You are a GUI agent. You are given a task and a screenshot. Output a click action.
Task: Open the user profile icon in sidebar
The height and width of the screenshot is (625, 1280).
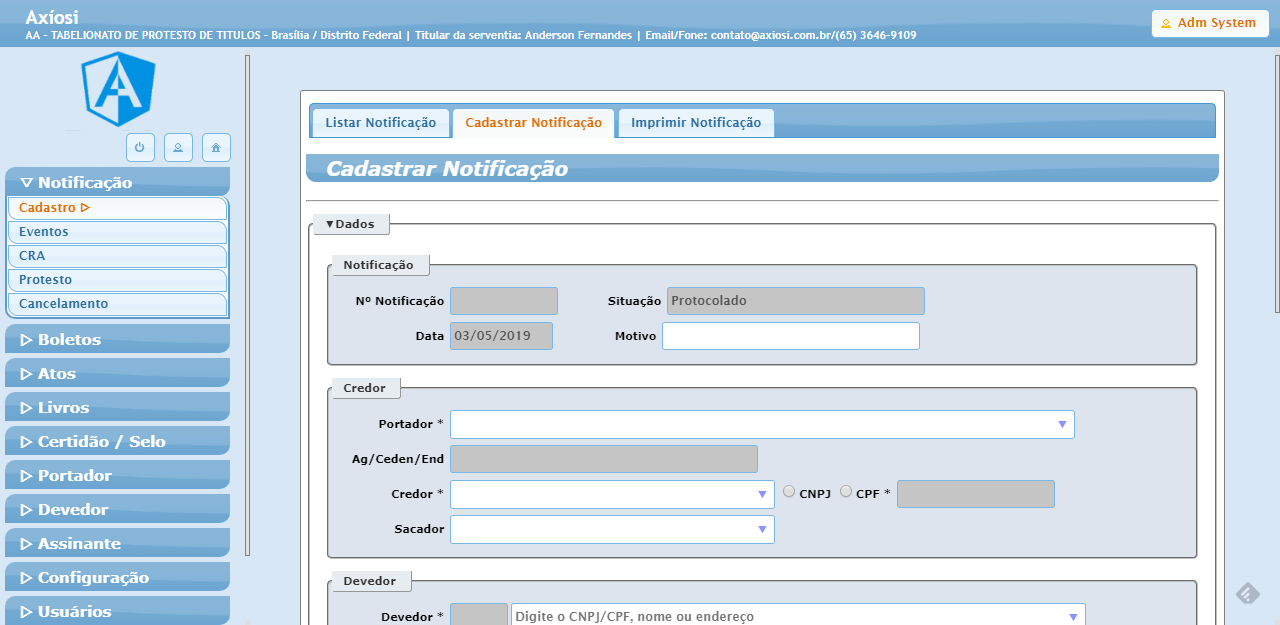(x=178, y=147)
